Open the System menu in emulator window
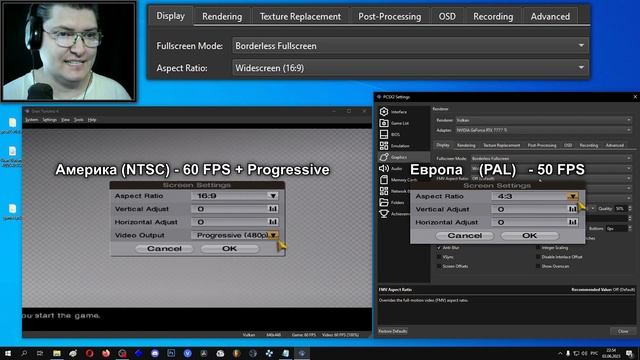Image resolution: width=640 pixels, height=360 pixels. [x=31, y=120]
